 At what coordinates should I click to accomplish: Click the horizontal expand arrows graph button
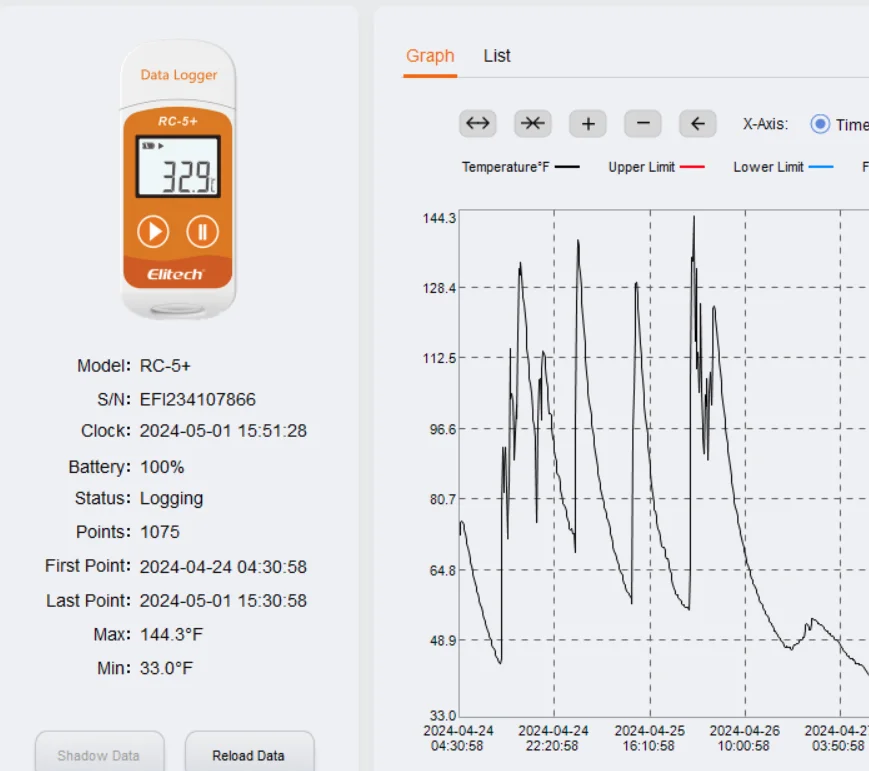click(x=478, y=124)
